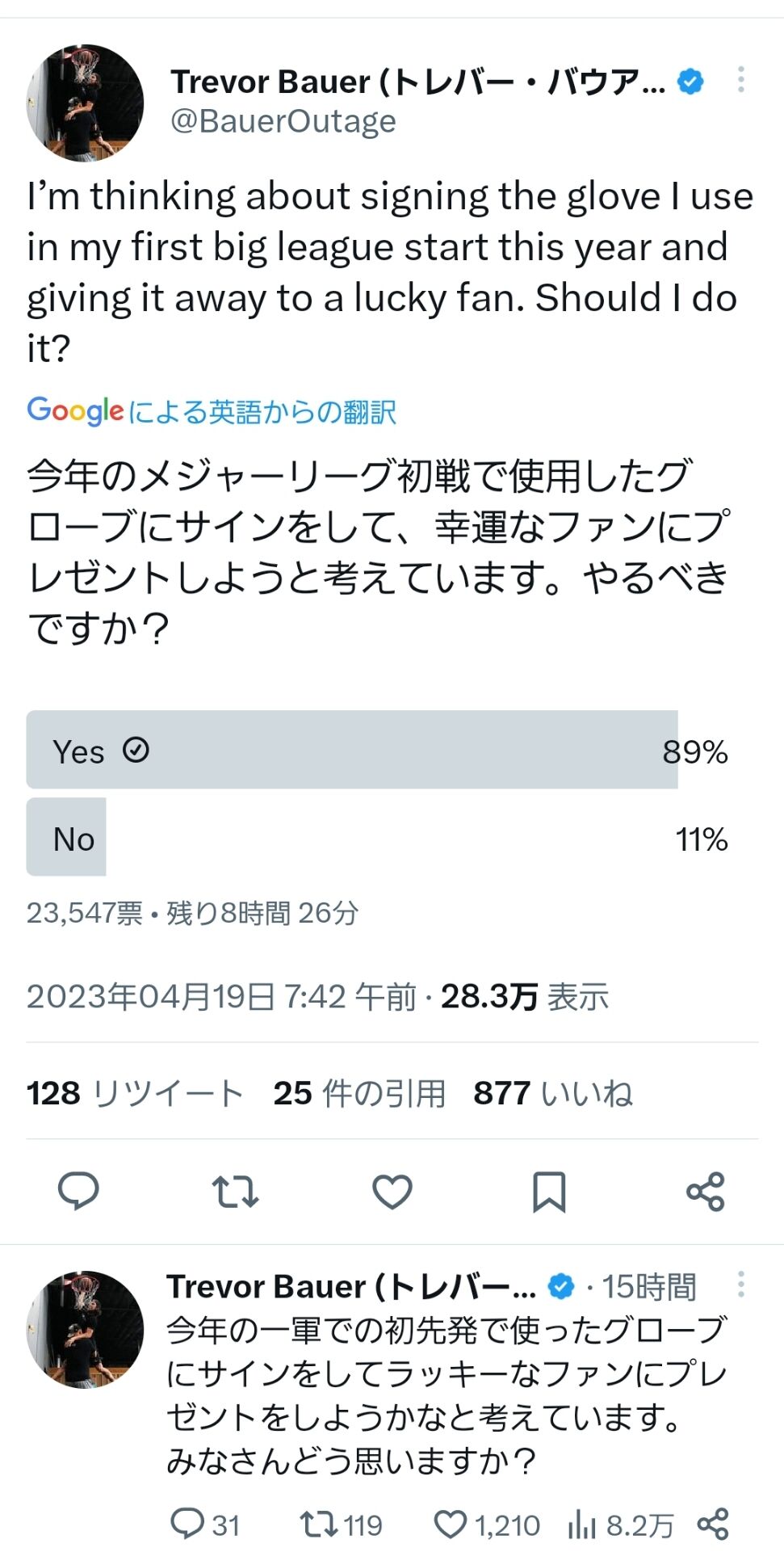Tap the retweet icon under main tweet
784x1552 pixels.
(x=235, y=1191)
